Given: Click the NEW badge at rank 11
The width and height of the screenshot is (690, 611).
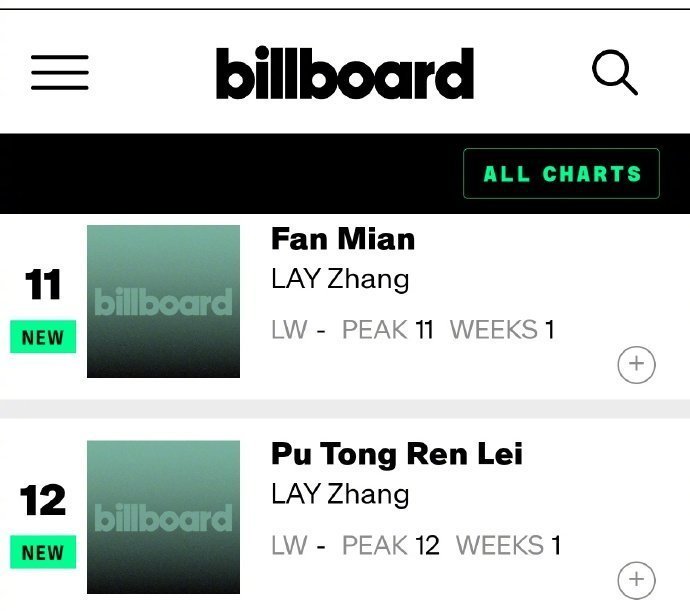Looking at the screenshot, I should 43,337.
